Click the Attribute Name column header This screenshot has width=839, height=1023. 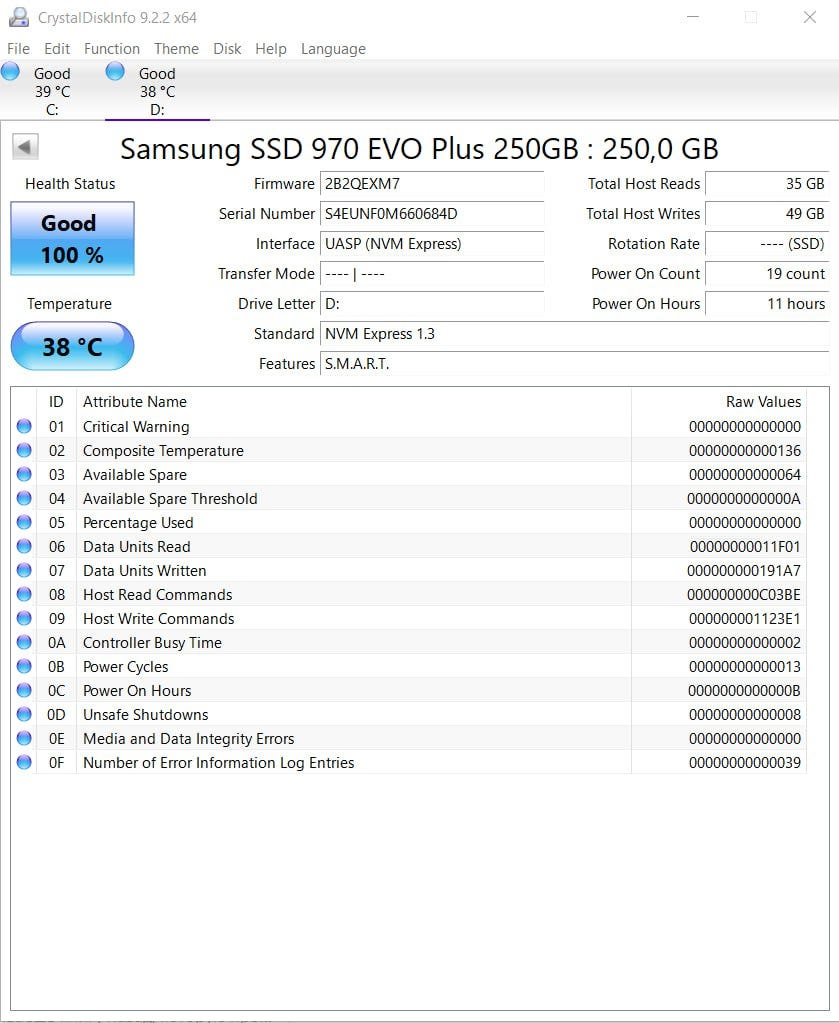click(x=354, y=402)
